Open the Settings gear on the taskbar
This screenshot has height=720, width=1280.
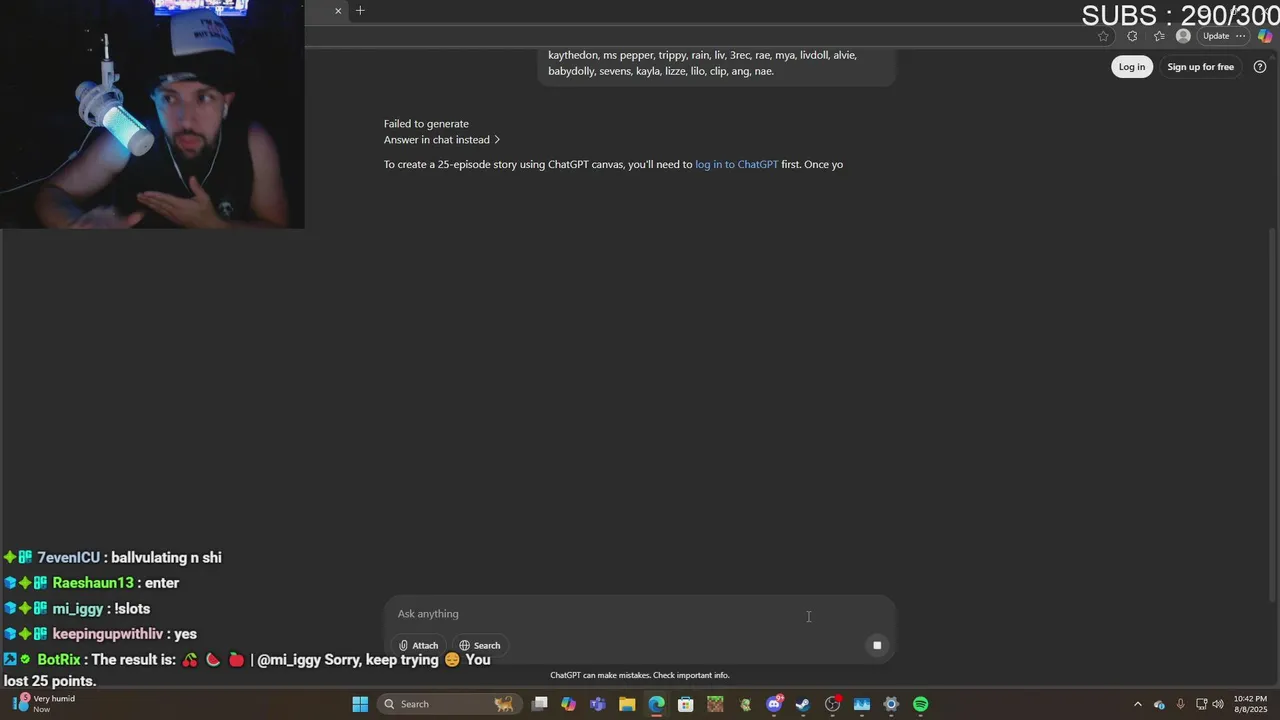891,704
